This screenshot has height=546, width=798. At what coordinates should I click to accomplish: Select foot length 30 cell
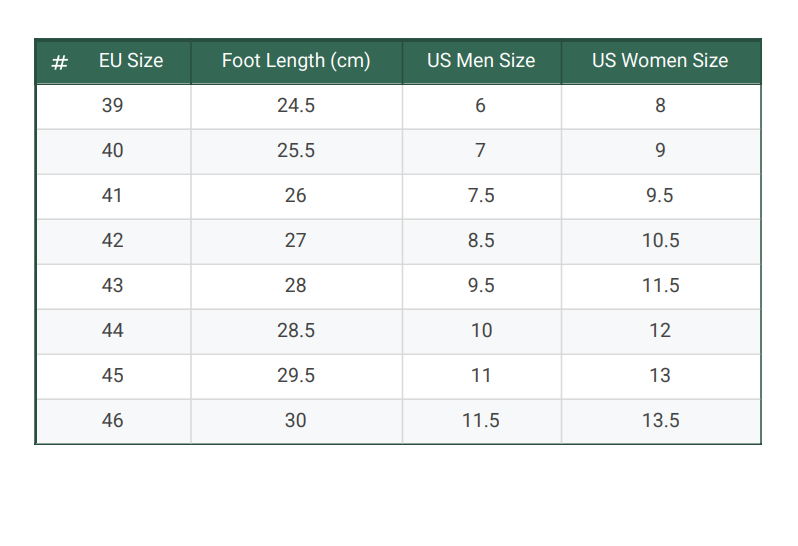pyautogui.click(x=296, y=421)
